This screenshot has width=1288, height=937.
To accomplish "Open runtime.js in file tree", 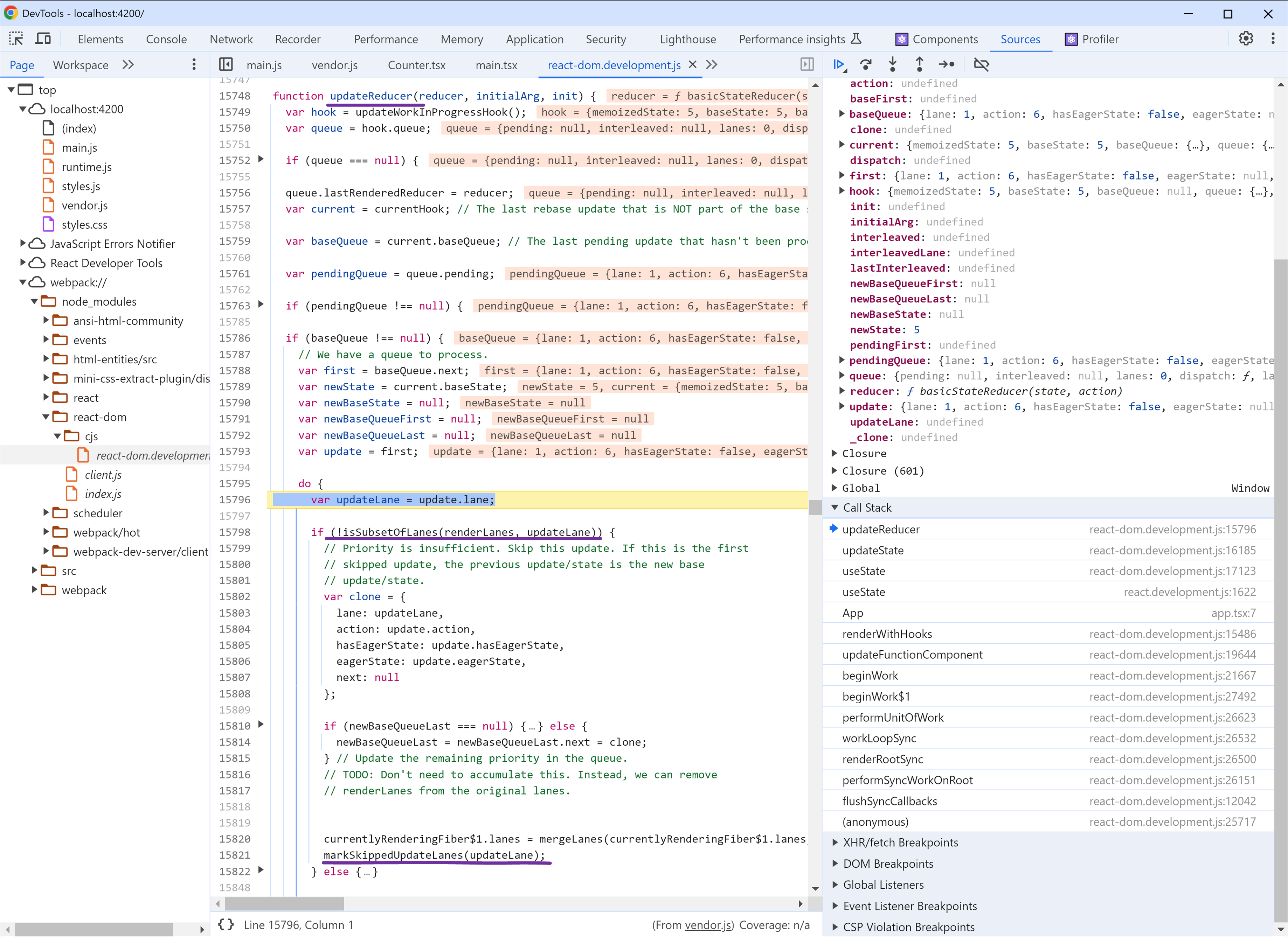I will tap(87, 167).
